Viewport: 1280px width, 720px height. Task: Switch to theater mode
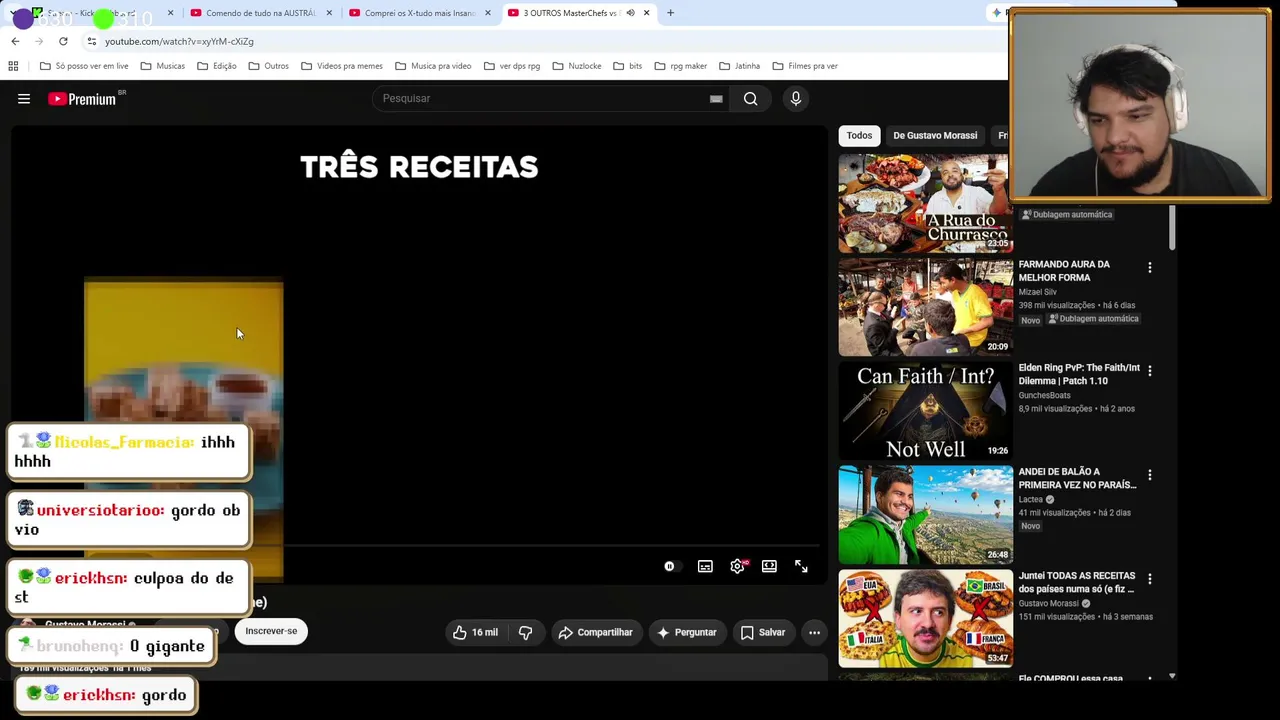[x=769, y=566]
